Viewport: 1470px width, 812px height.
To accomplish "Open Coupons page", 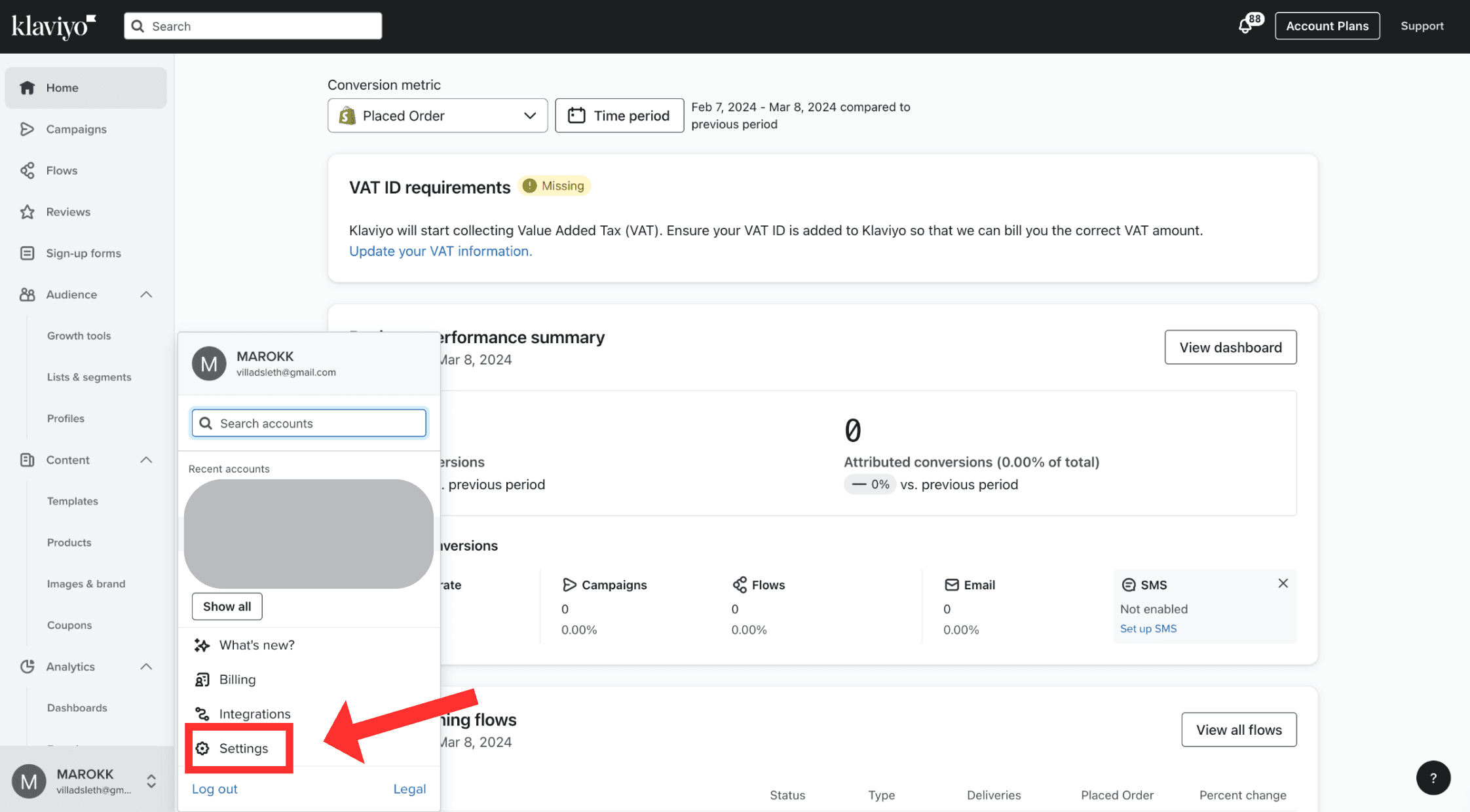I will 69,625.
